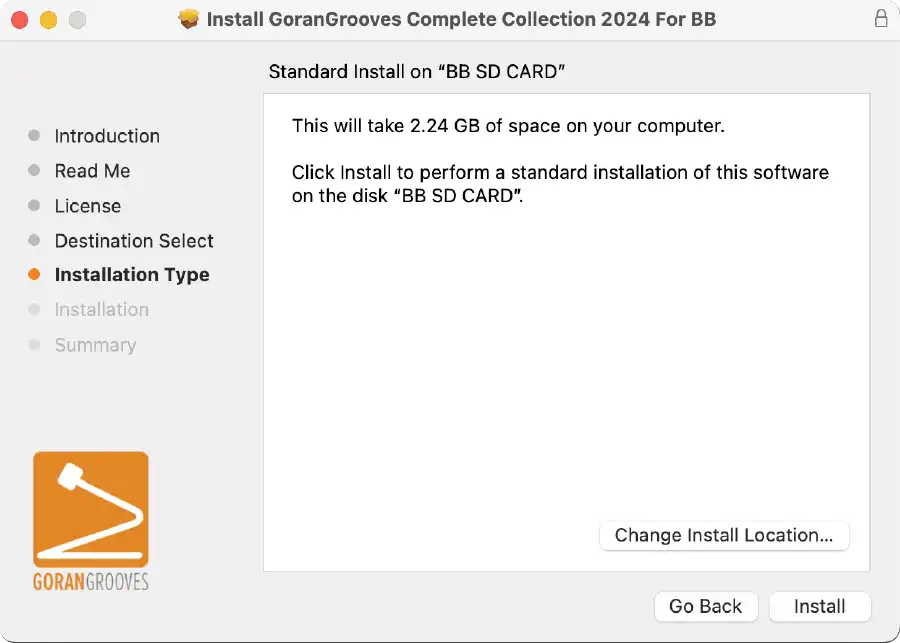
Task: Click the greyed Summary step
Action: tap(95, 344)
